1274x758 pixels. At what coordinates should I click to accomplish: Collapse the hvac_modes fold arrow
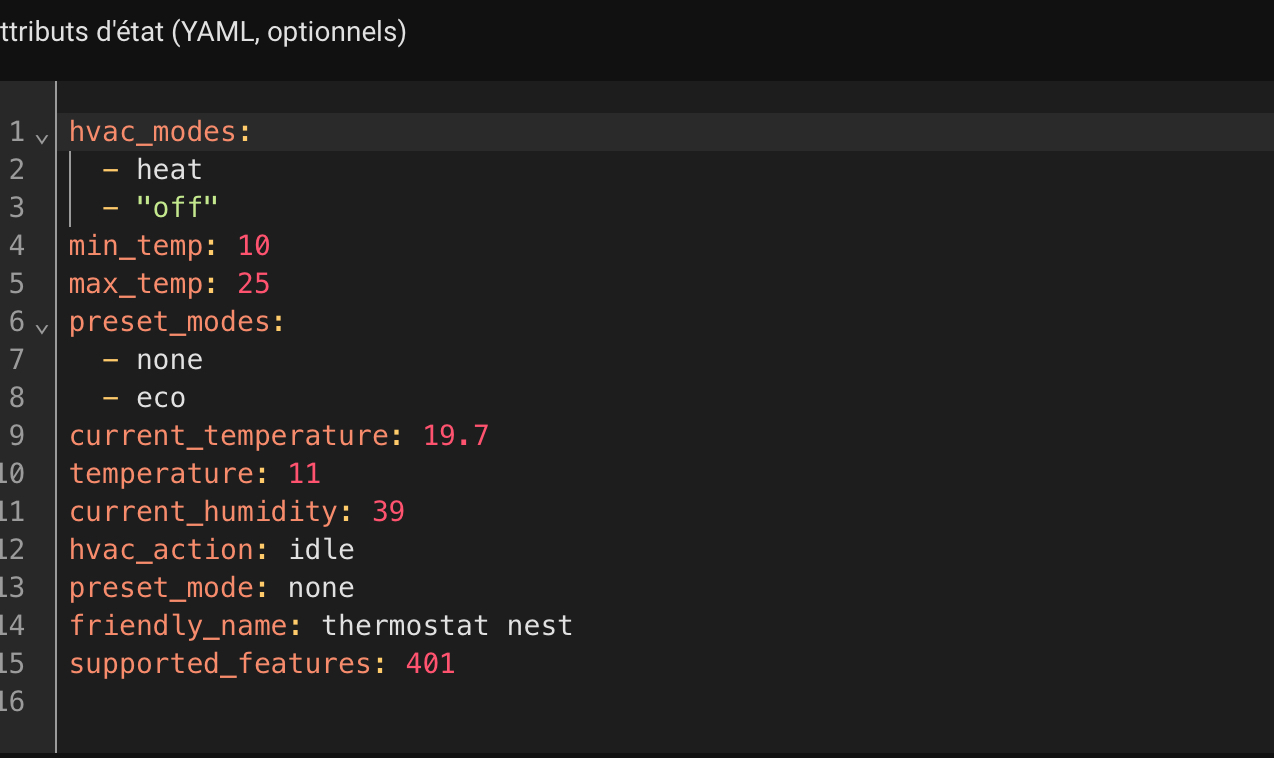(41, 135)
